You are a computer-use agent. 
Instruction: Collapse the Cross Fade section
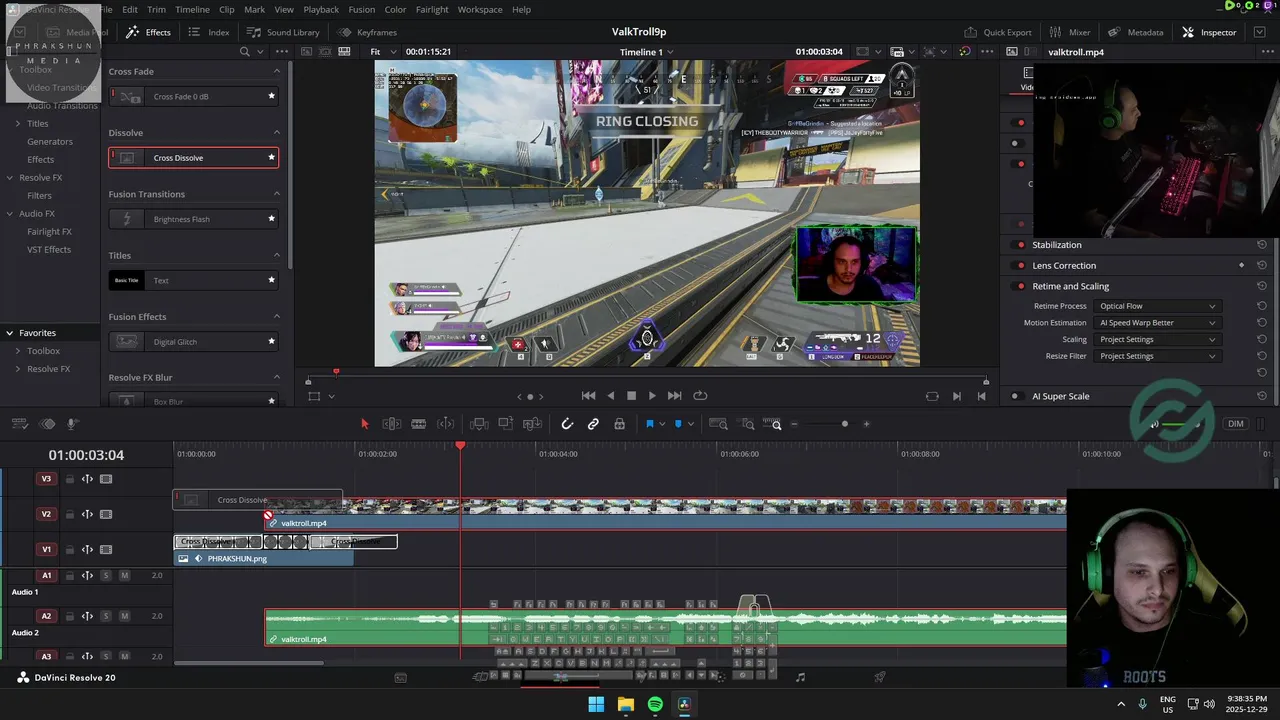[277, 71]
